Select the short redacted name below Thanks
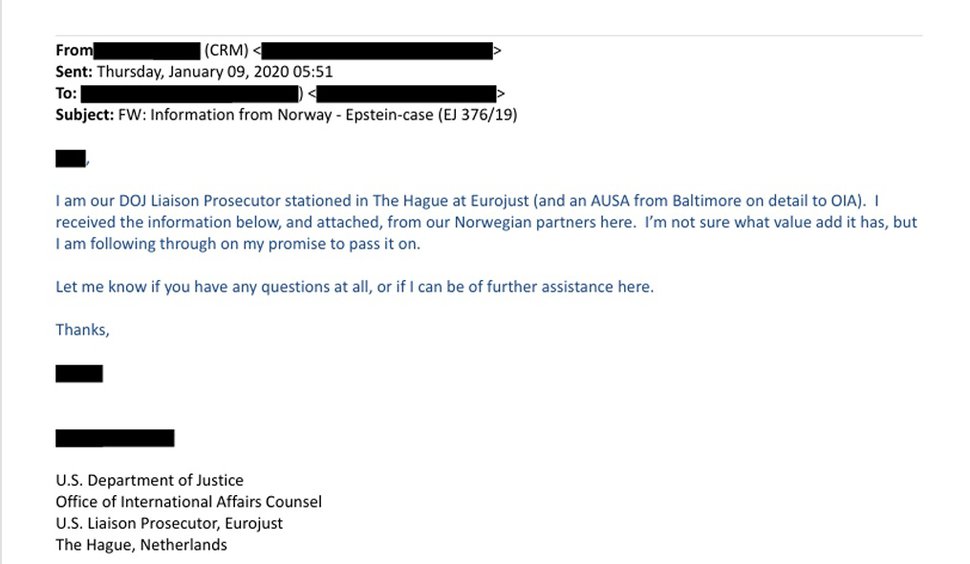This screenshot has width=970, height=564. [x=79, y=374]
